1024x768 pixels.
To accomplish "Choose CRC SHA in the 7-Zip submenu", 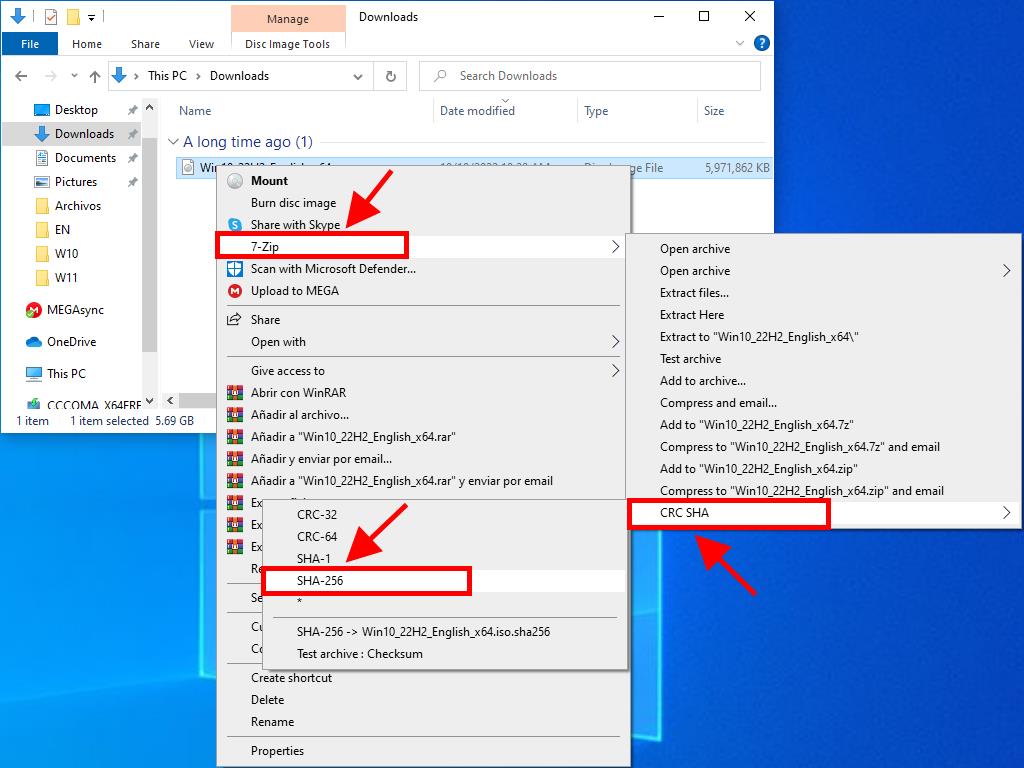I will 685,513.
